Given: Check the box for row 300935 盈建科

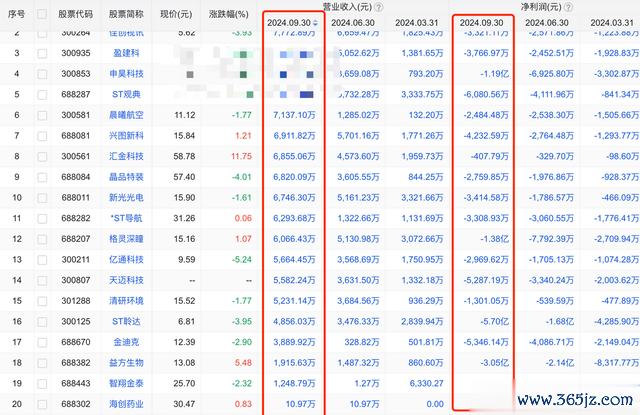Looking at the screenshot, I should coord(42,53).
